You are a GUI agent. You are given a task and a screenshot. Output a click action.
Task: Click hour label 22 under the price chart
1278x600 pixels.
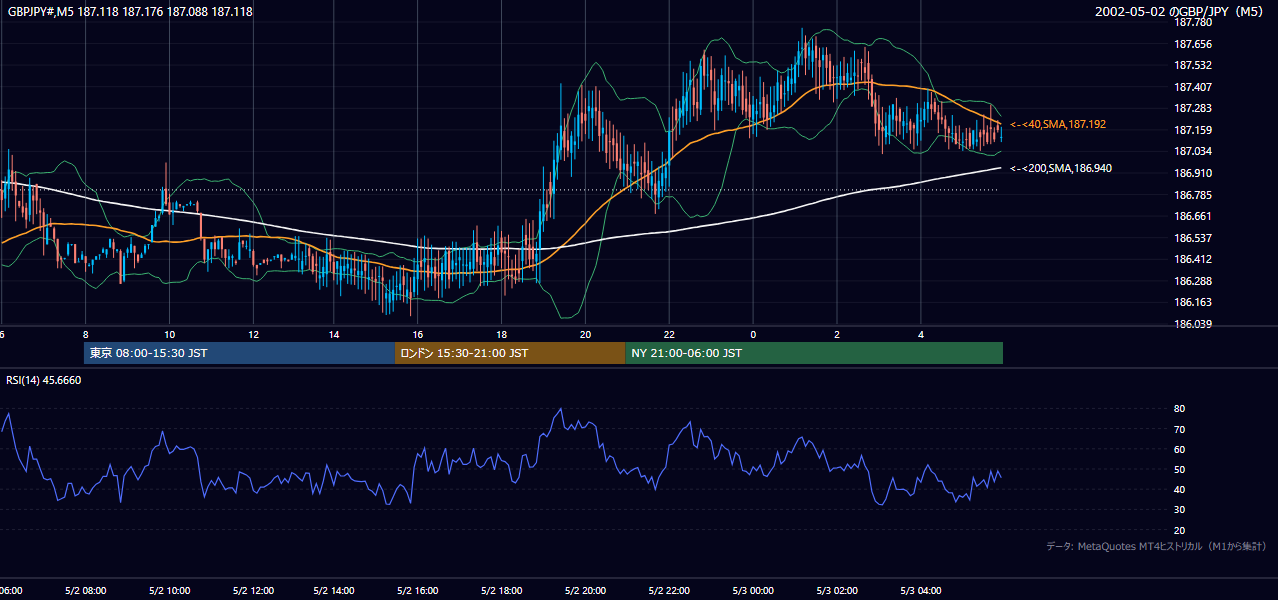click(669, 334)
